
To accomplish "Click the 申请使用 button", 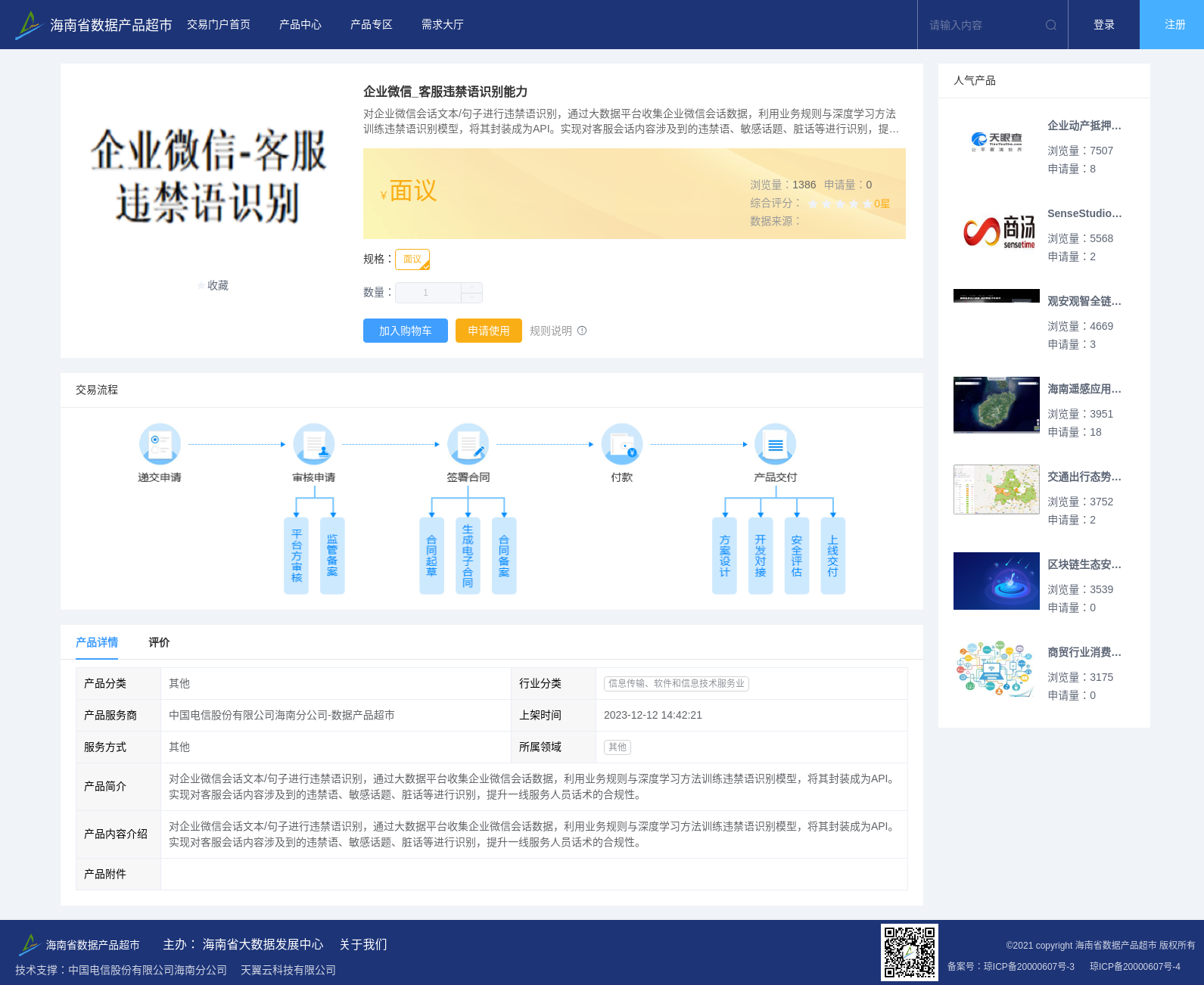I will (489, 331).
